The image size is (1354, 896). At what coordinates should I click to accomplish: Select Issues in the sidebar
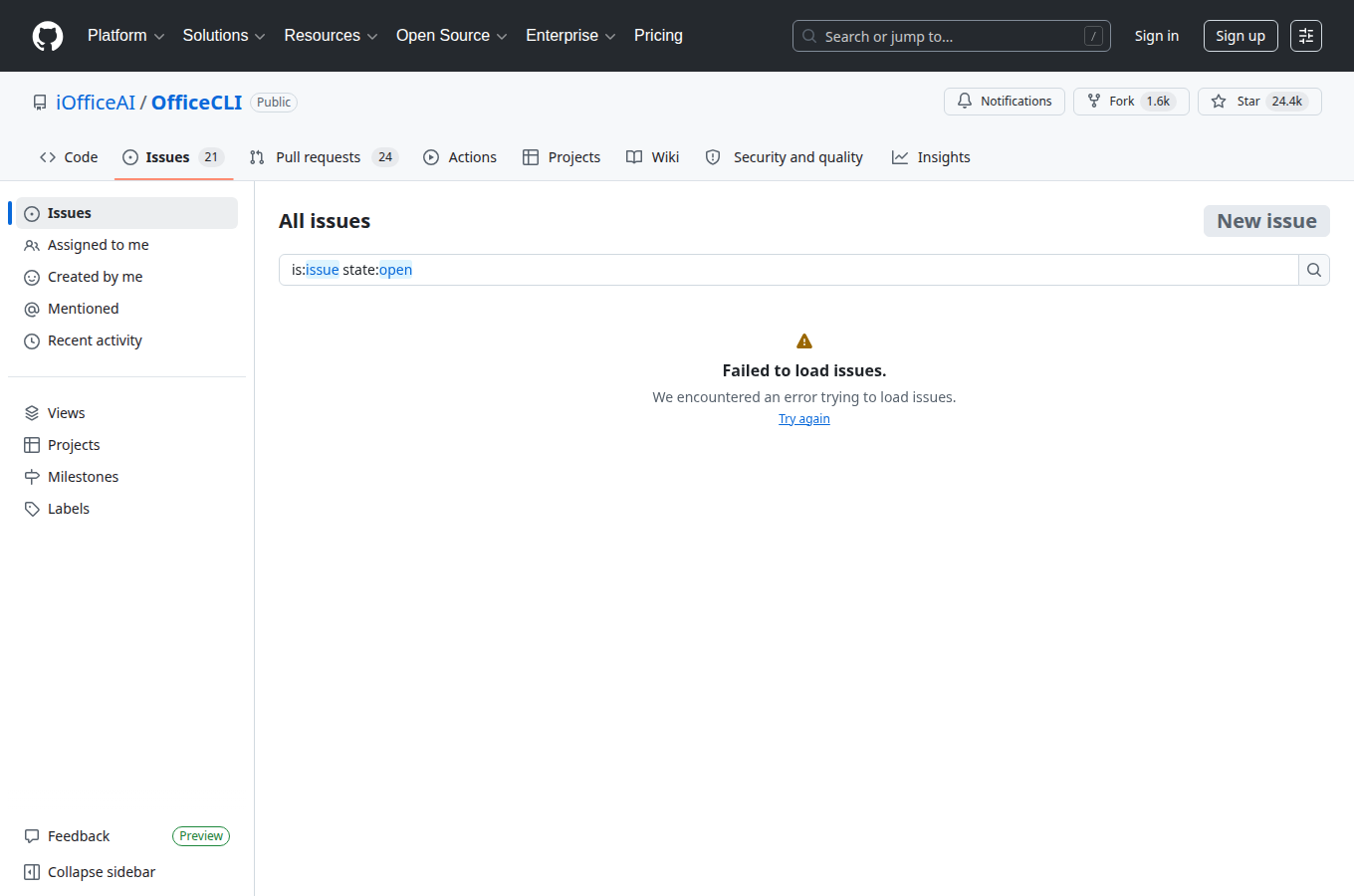click(126, 213)
